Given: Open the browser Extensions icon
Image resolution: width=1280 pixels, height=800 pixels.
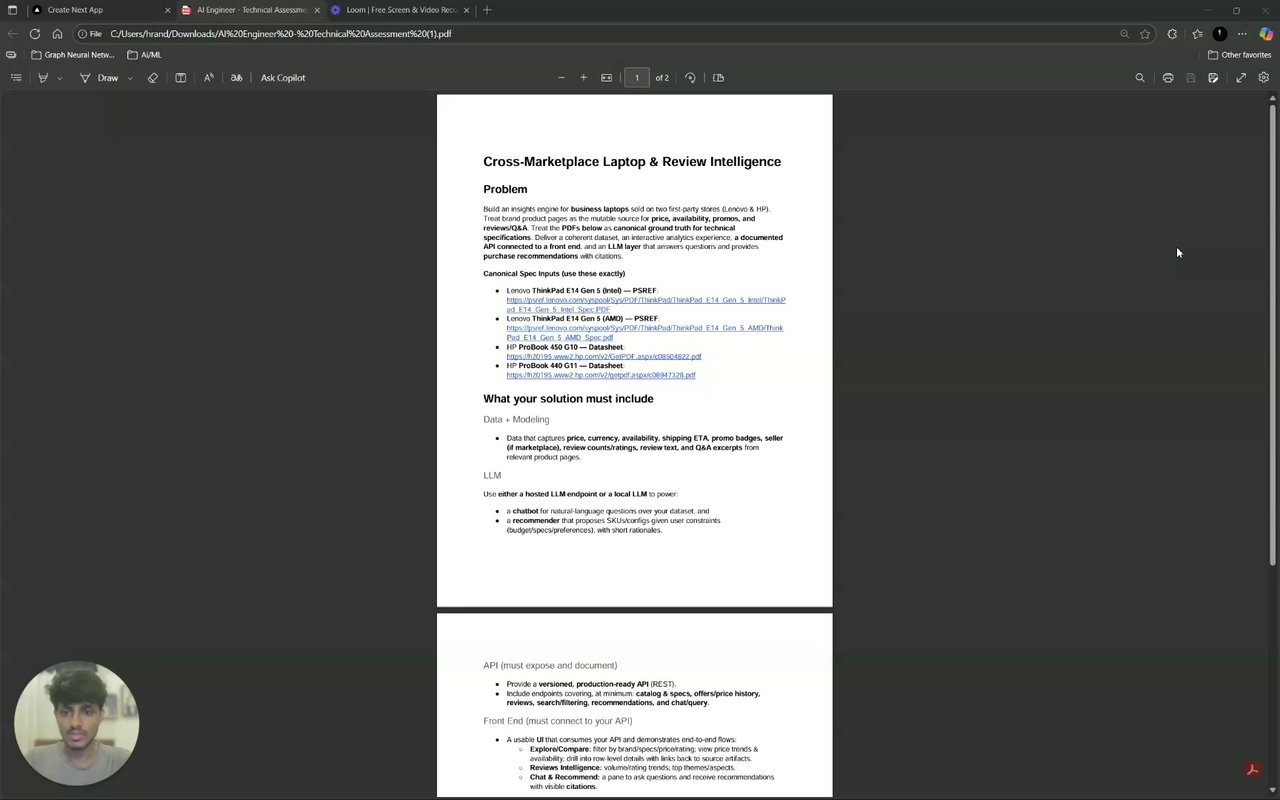Looking at the screenshot, I should (x=1172, y=34).
